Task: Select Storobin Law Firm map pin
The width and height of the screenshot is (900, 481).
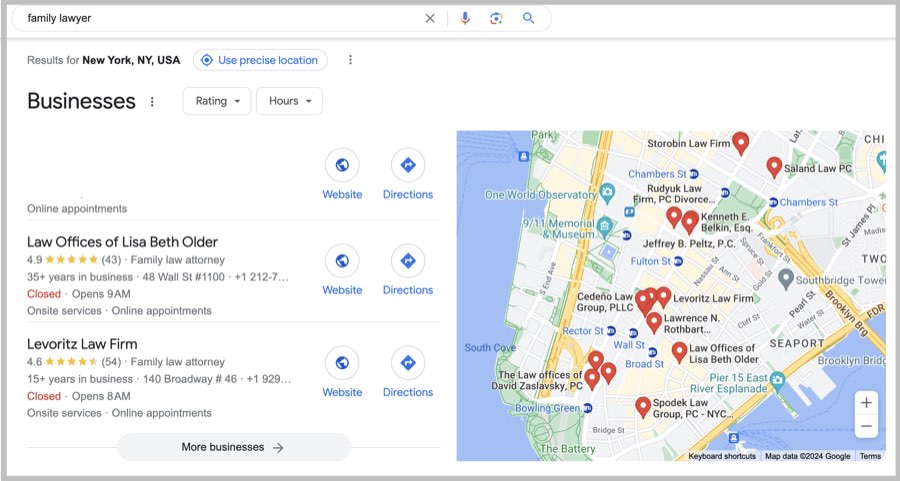Action: pos(740,143)
